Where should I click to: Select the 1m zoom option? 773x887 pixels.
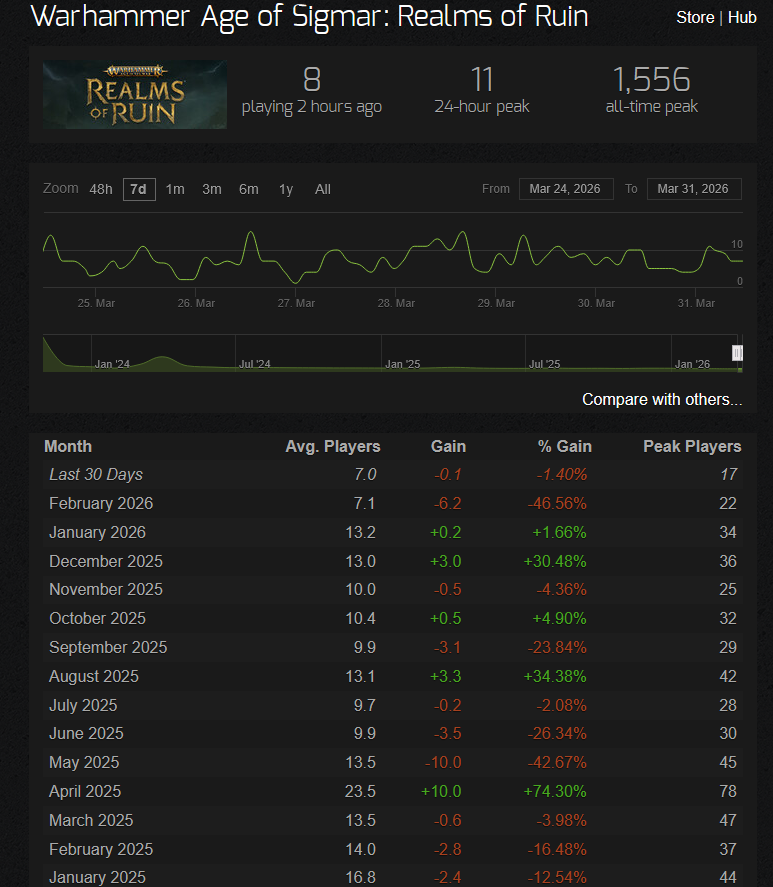[x=175, y=189]
